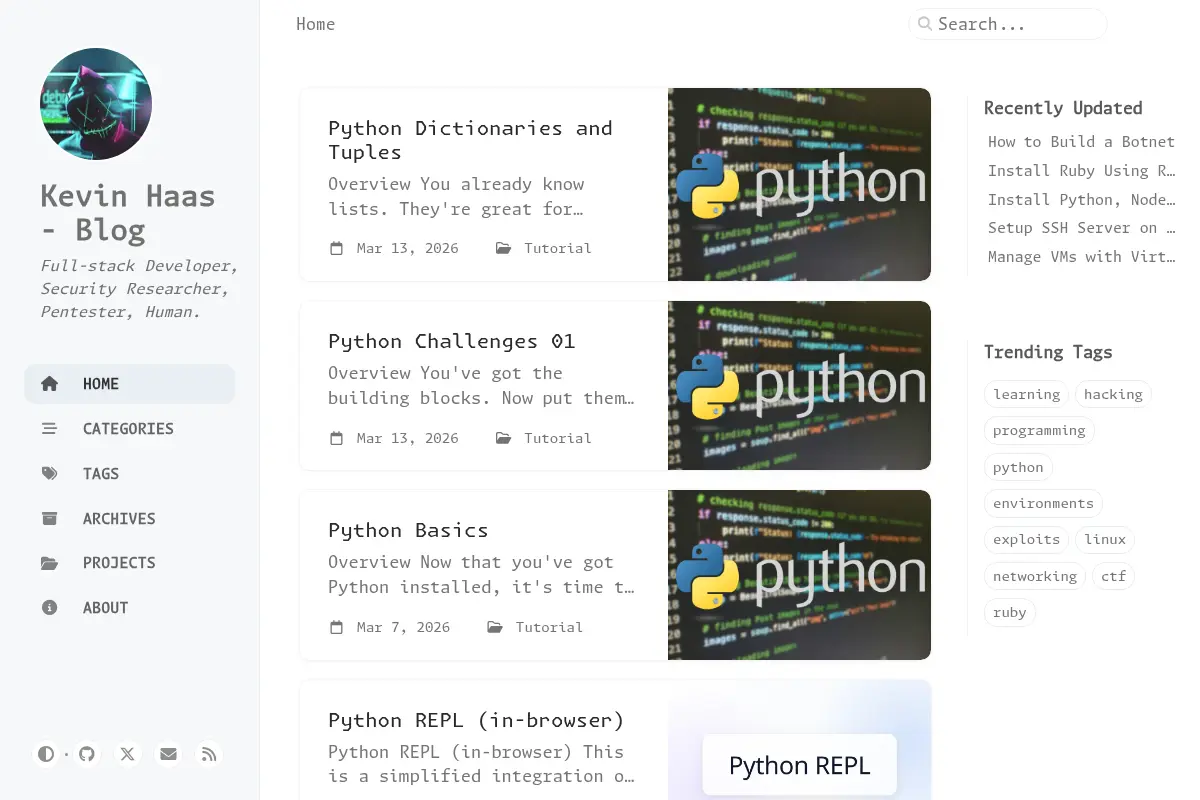Viewport: 1200px width, 800px height.
Task: Open the X (Twitter) profile icon
Action: click(127, 754)
